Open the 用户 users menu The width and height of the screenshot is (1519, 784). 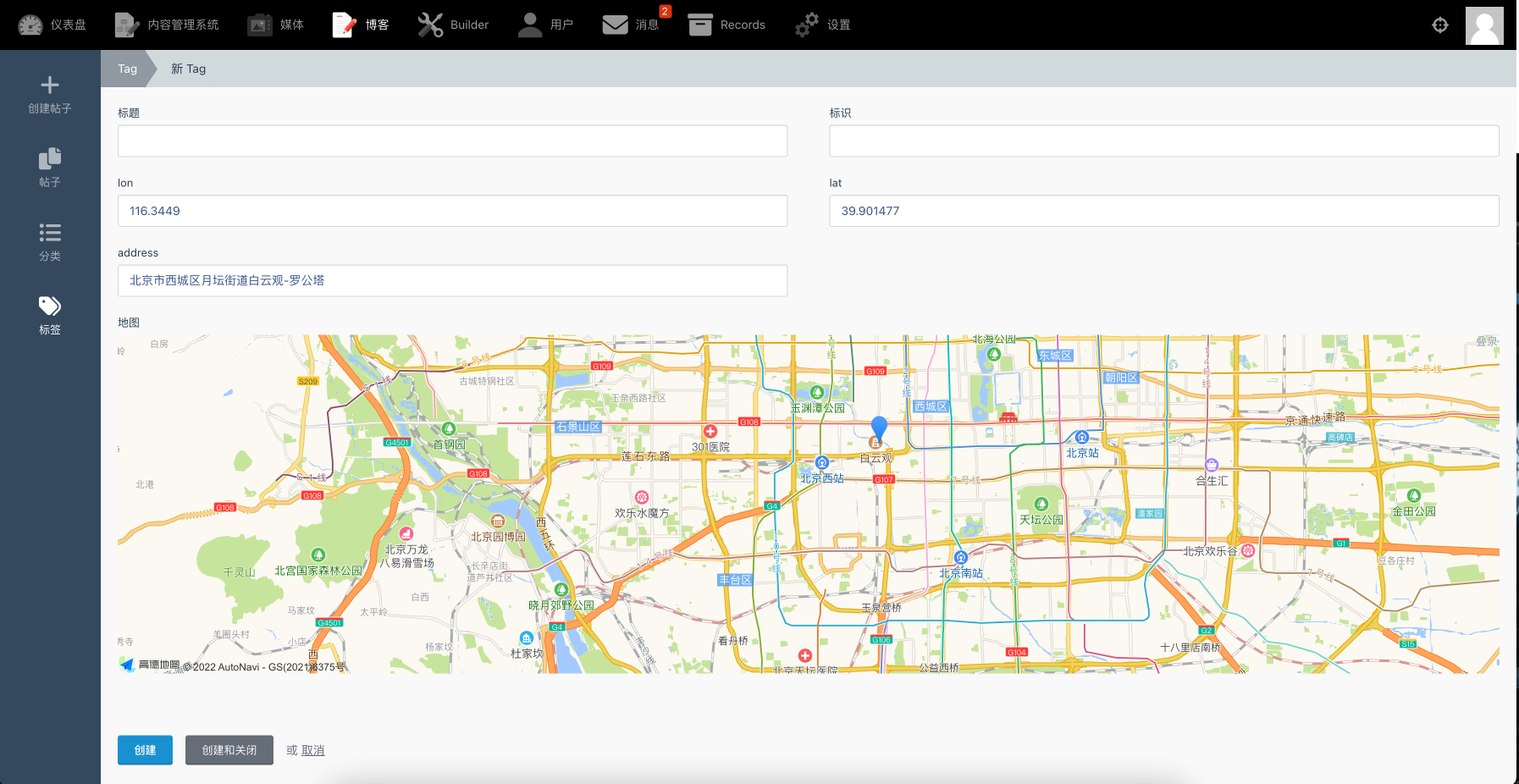pos(545,25)
